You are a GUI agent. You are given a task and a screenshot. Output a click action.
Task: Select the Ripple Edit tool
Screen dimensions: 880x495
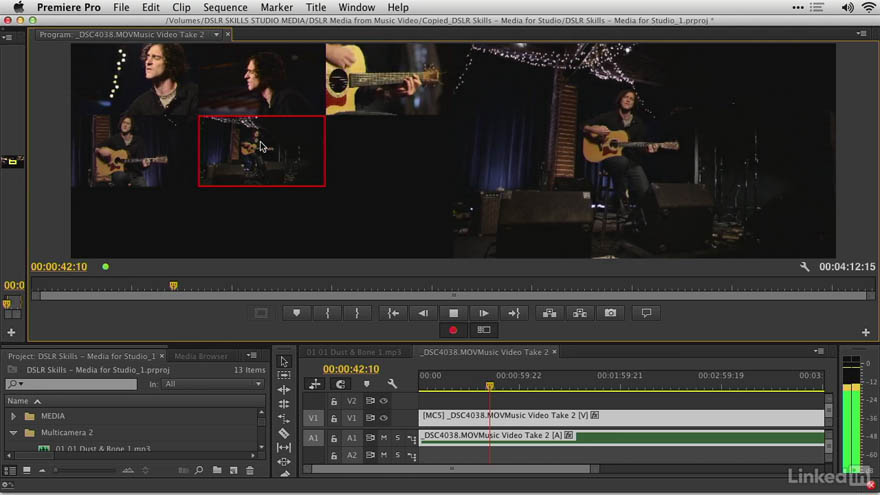[284, 389]
